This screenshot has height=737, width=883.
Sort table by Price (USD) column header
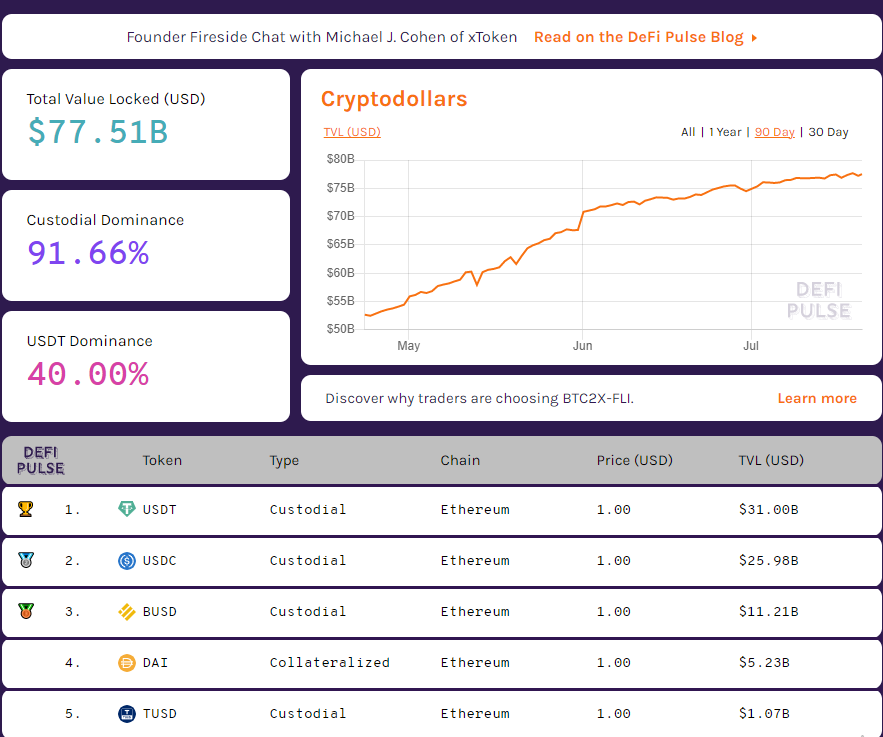click(x=635, y=461)
